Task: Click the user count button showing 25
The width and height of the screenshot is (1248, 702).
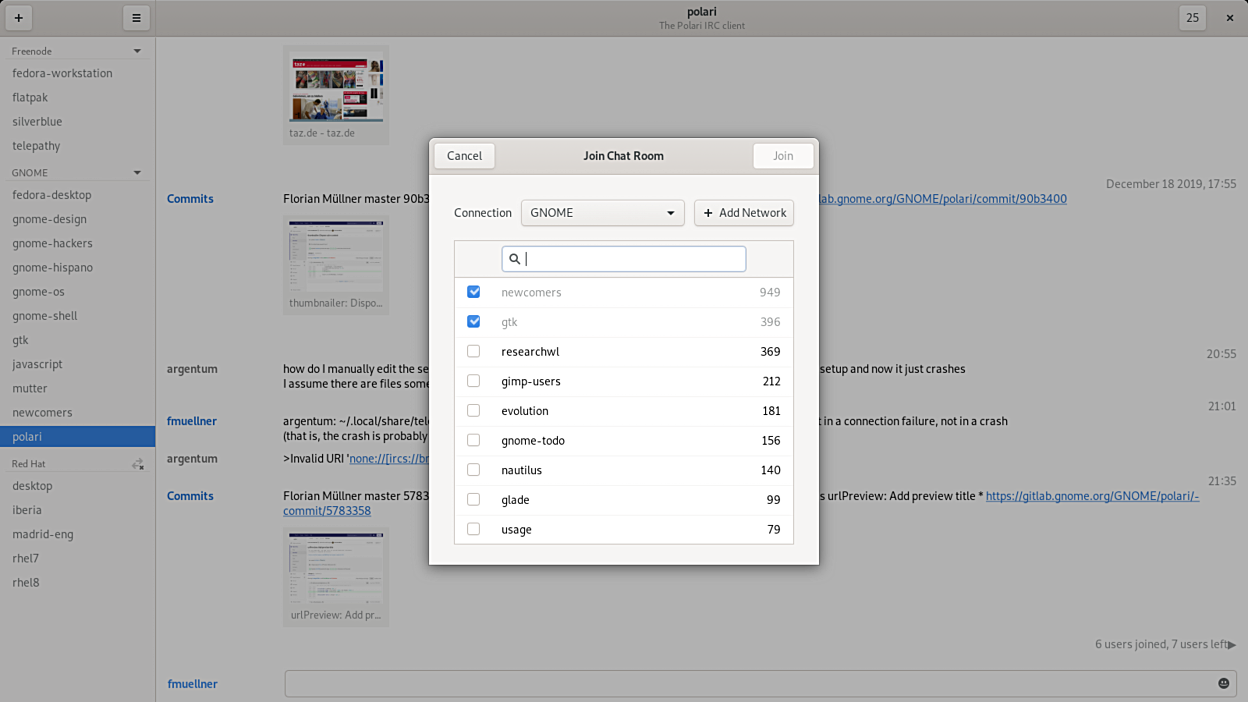Action: pos(1192,18)
